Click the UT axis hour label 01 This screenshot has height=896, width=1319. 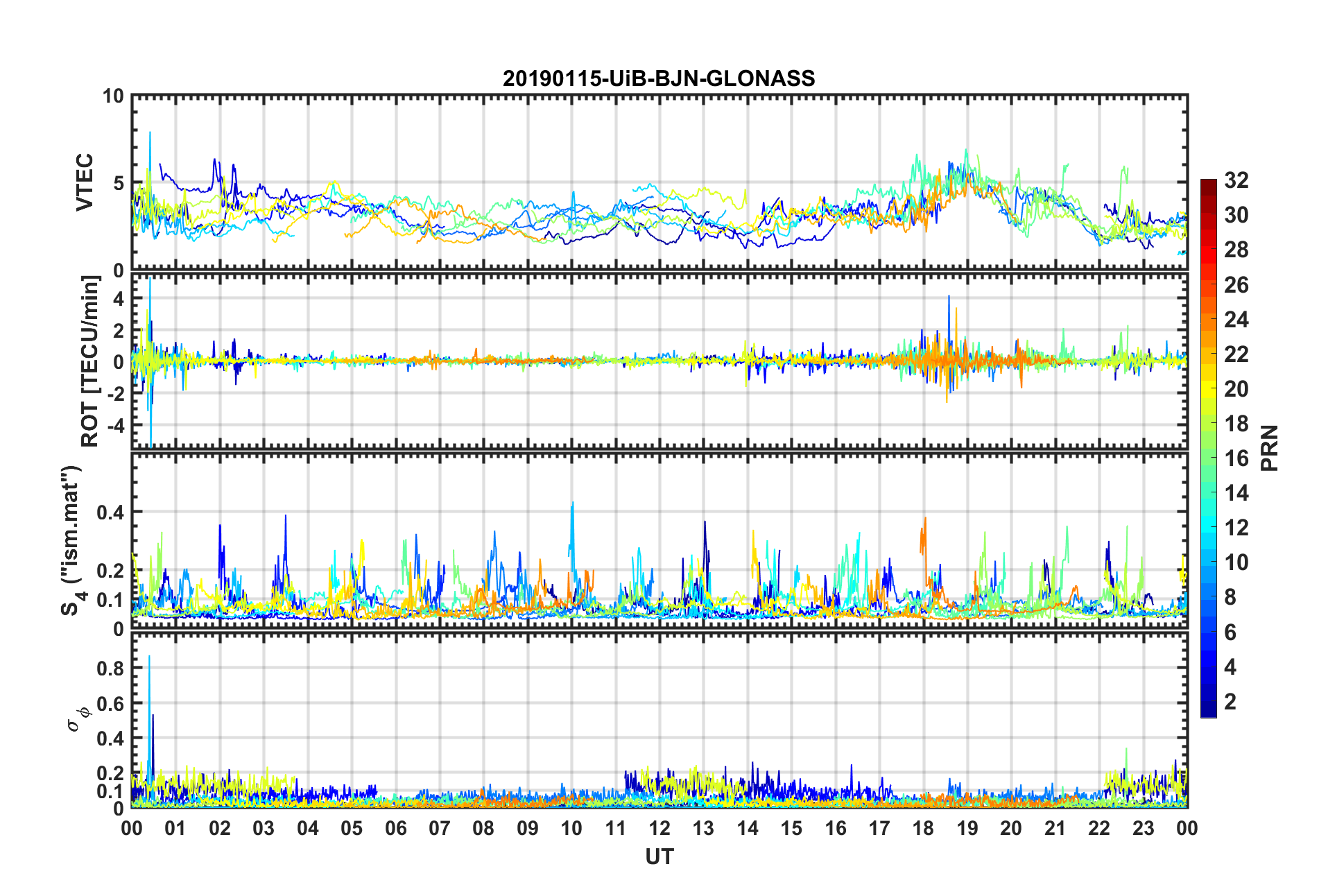pos(175,828)
